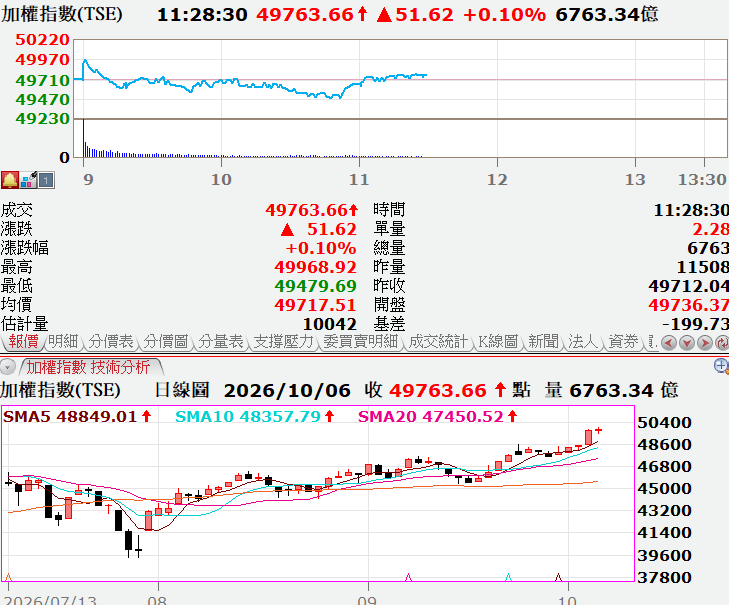
Task: Open the 委買賣明細 tab
Action: (x=361, y=342)
